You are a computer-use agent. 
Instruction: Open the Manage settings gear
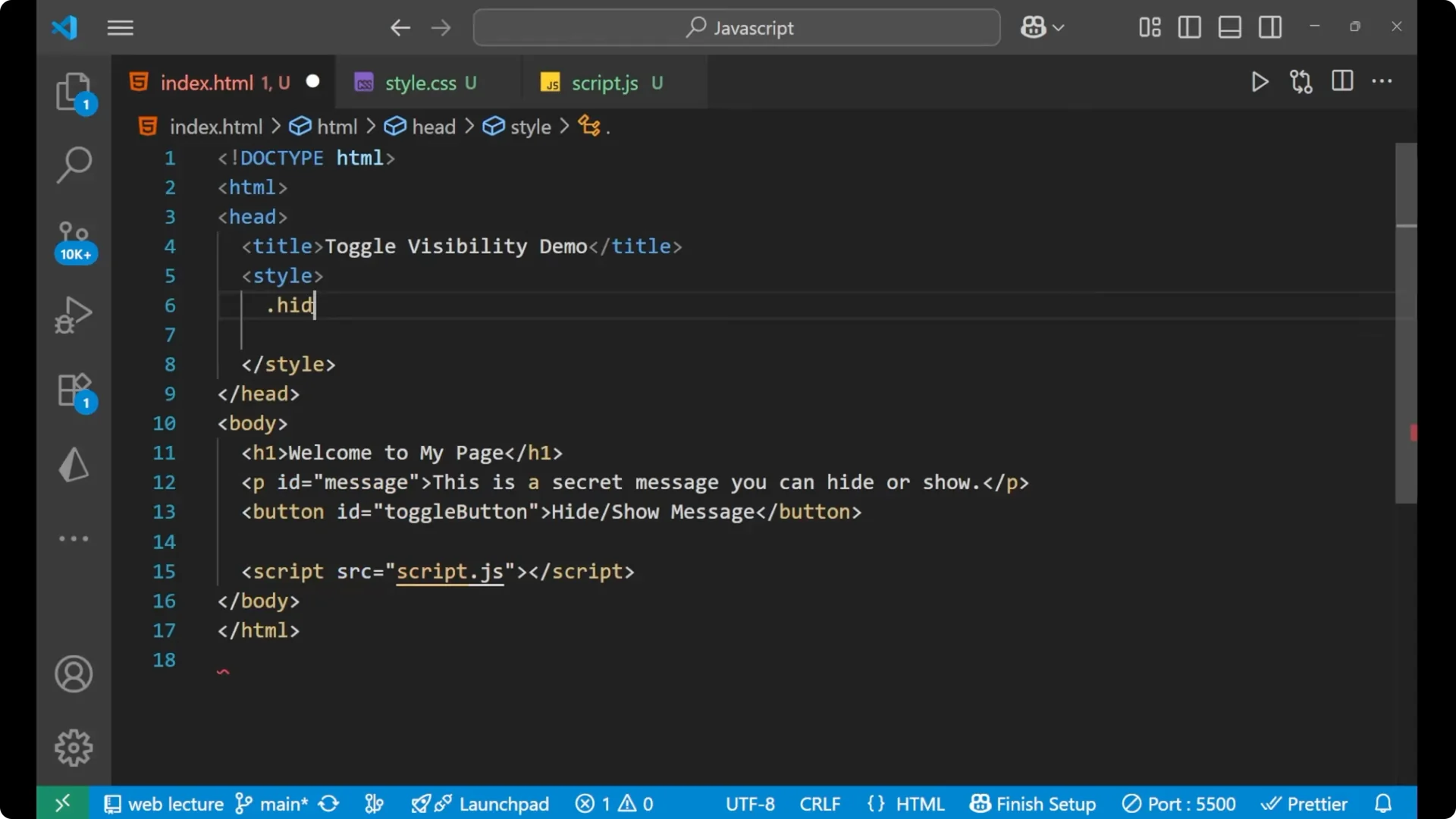pos(74,747)
